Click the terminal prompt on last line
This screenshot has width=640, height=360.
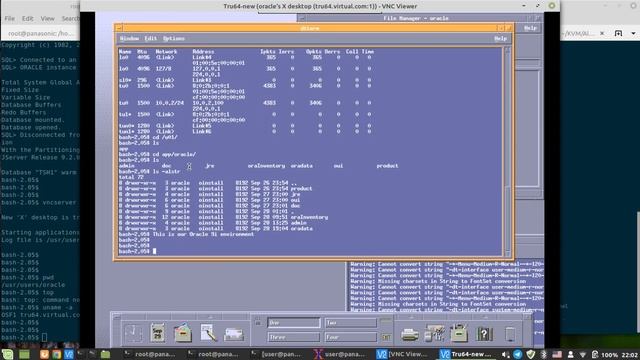click(134, 251)
